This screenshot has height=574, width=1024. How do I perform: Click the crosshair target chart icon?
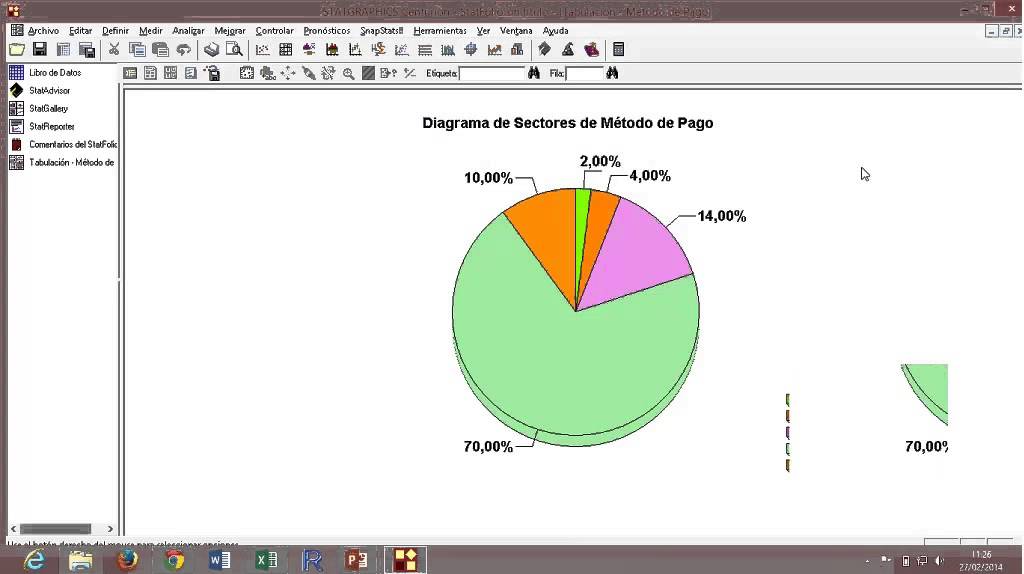[470, 50]
